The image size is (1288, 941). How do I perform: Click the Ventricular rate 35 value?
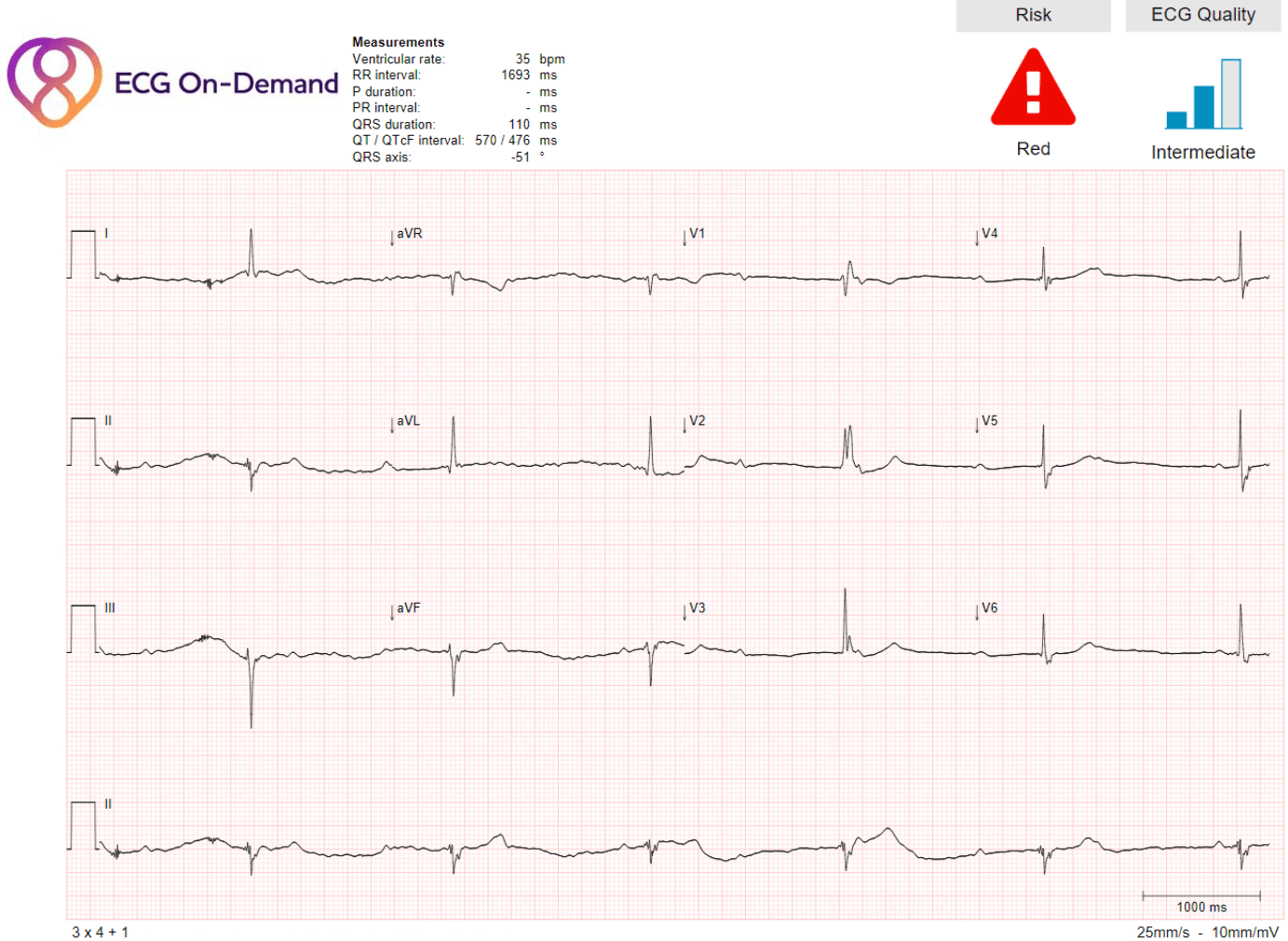point(522,59)
